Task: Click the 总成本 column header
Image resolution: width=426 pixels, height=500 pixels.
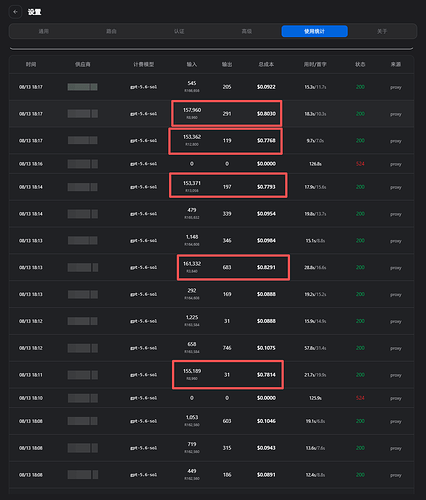Action: (x=266, y=64)
